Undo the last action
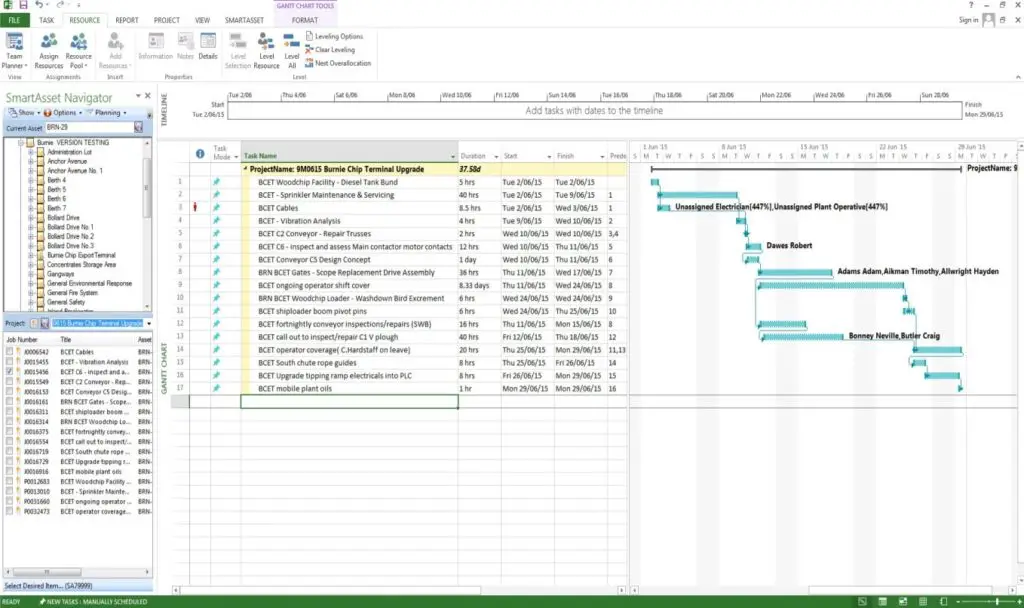Image resolution: width=1024 pixels, height=608 pixels. pyautogui.click(x=39, y=5)
